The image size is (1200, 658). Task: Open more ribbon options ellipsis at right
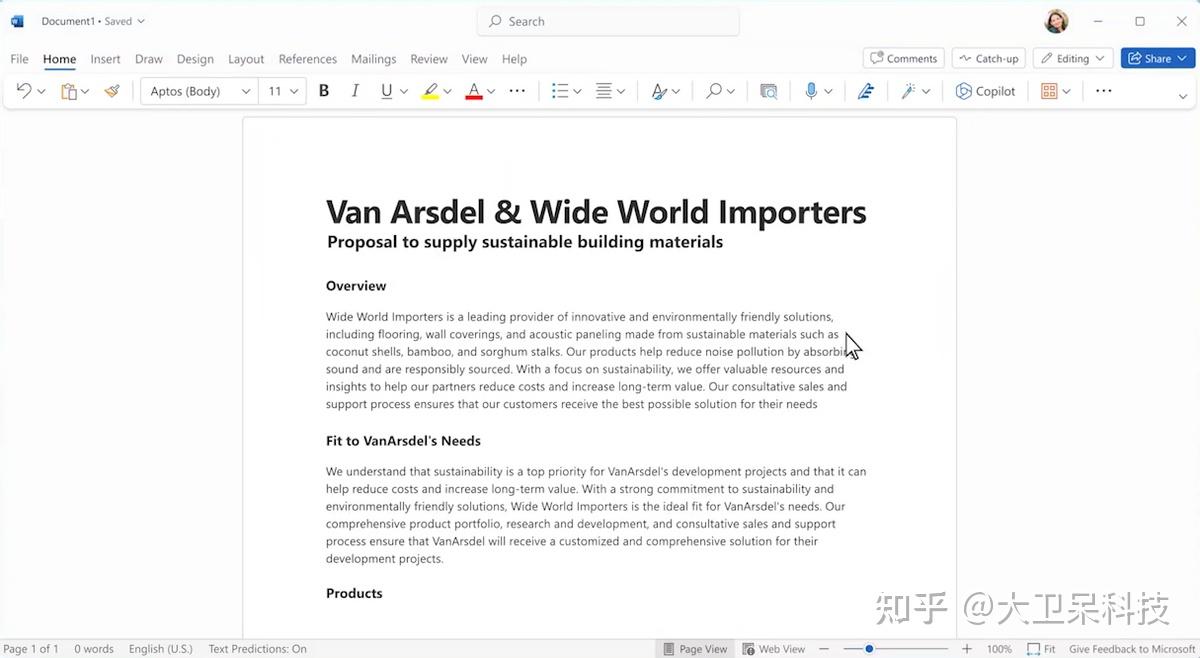click(x=1104, y=91)
